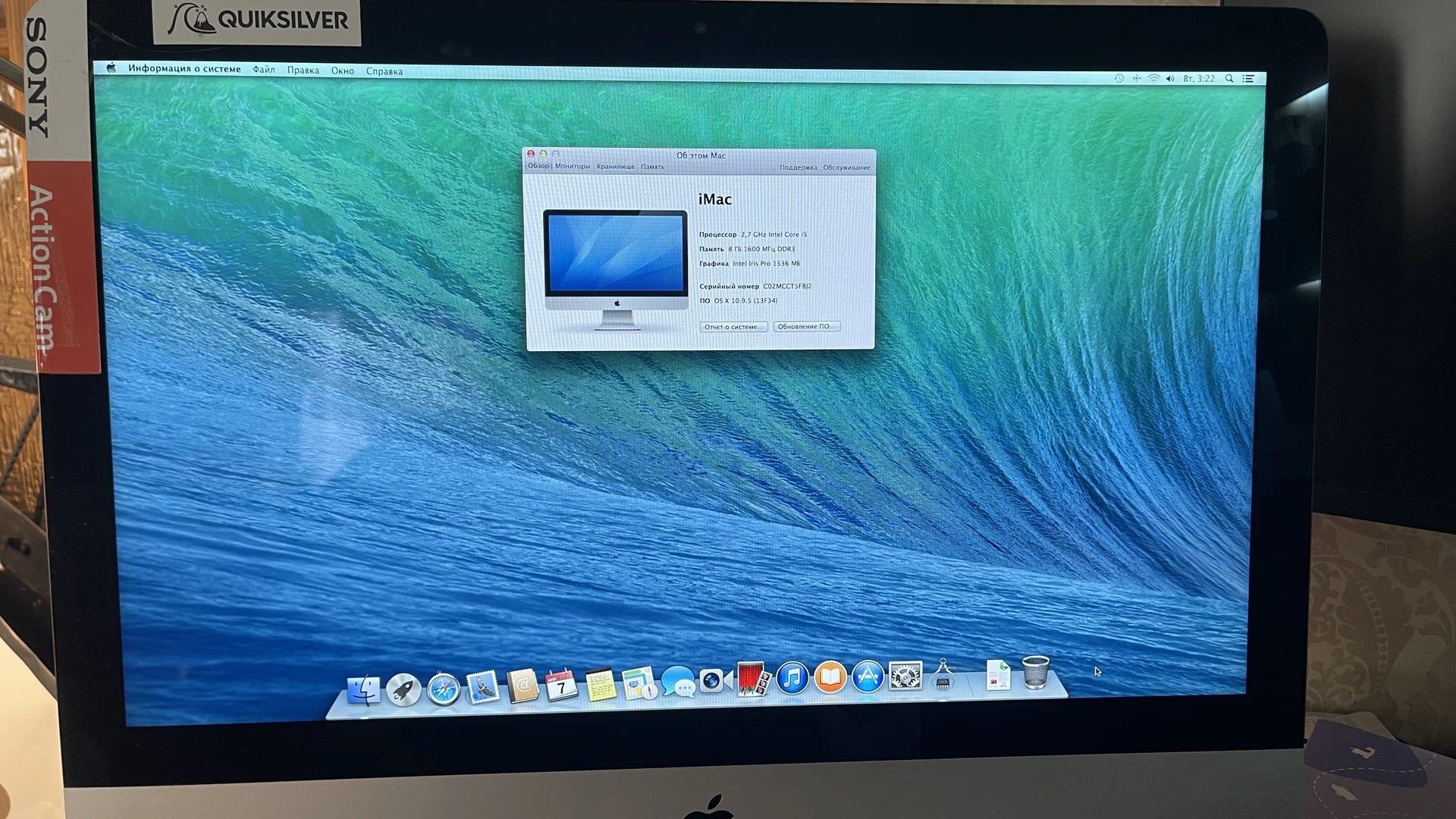1456x819 pixels.
Task: Click System Information chip icon in Dock
Action: tap(943, 674)
